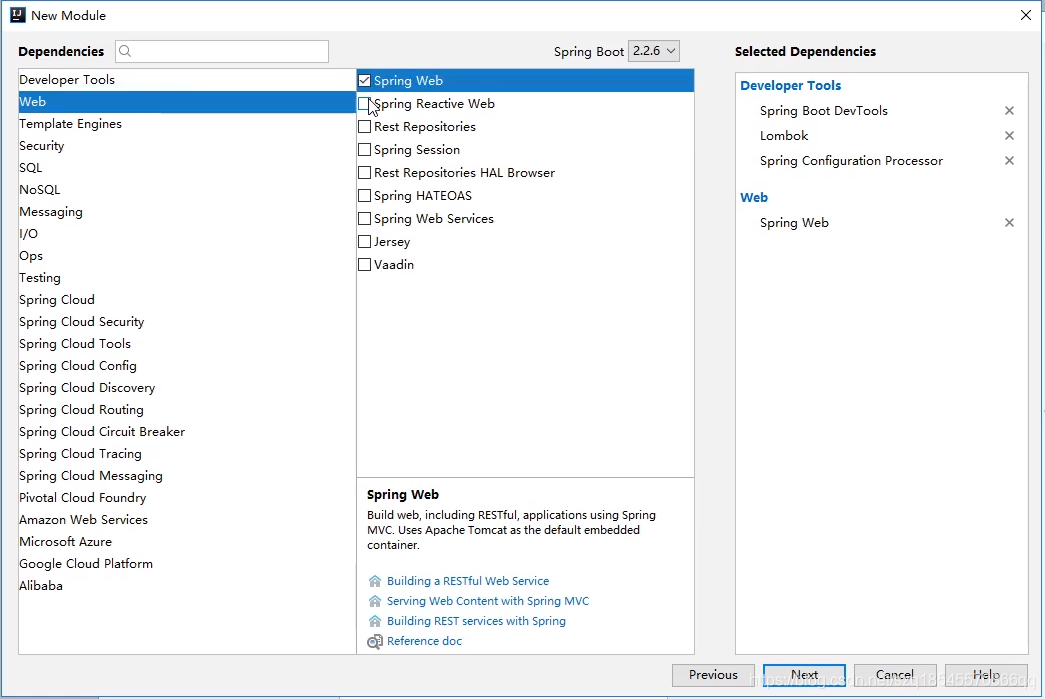Choose the NoSQL category
Image resolution: width=1045 pixels, height=699 pixels.
pyautogui.click(x=187, y=190)
